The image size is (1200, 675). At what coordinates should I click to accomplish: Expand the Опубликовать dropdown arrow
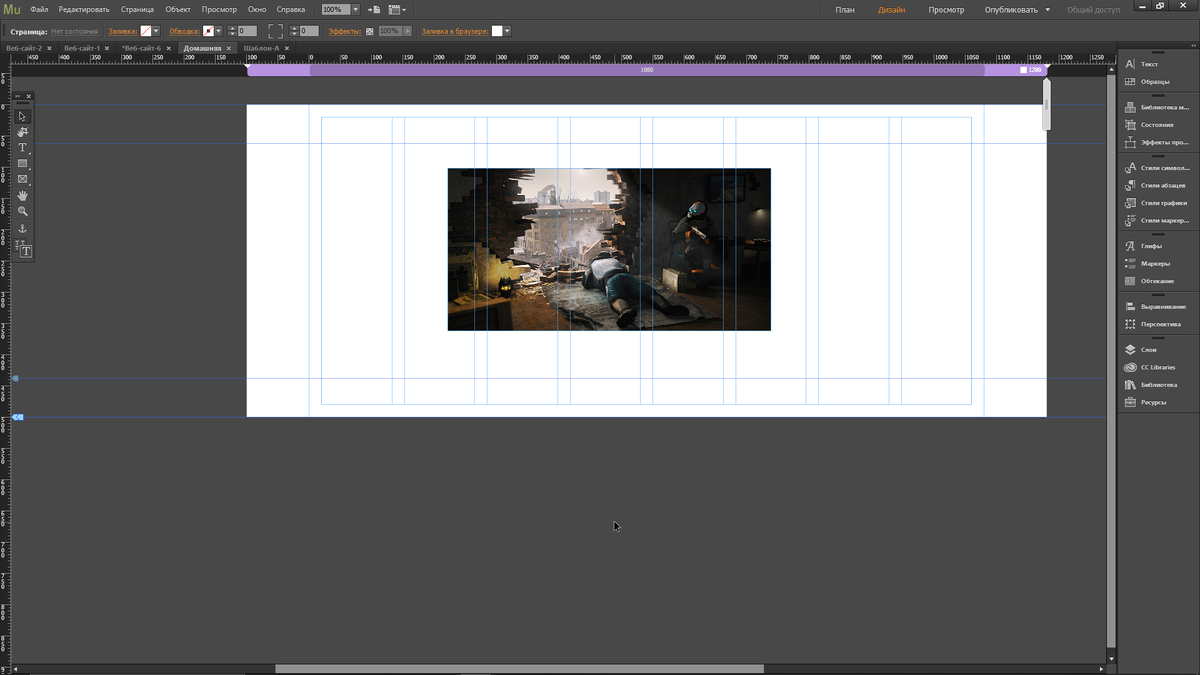[x=1047, y=10]
